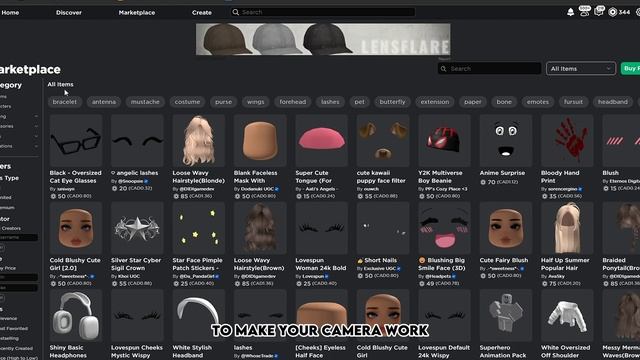Filter by the extension tag
The image size is (640, 360).
(435, 102)
